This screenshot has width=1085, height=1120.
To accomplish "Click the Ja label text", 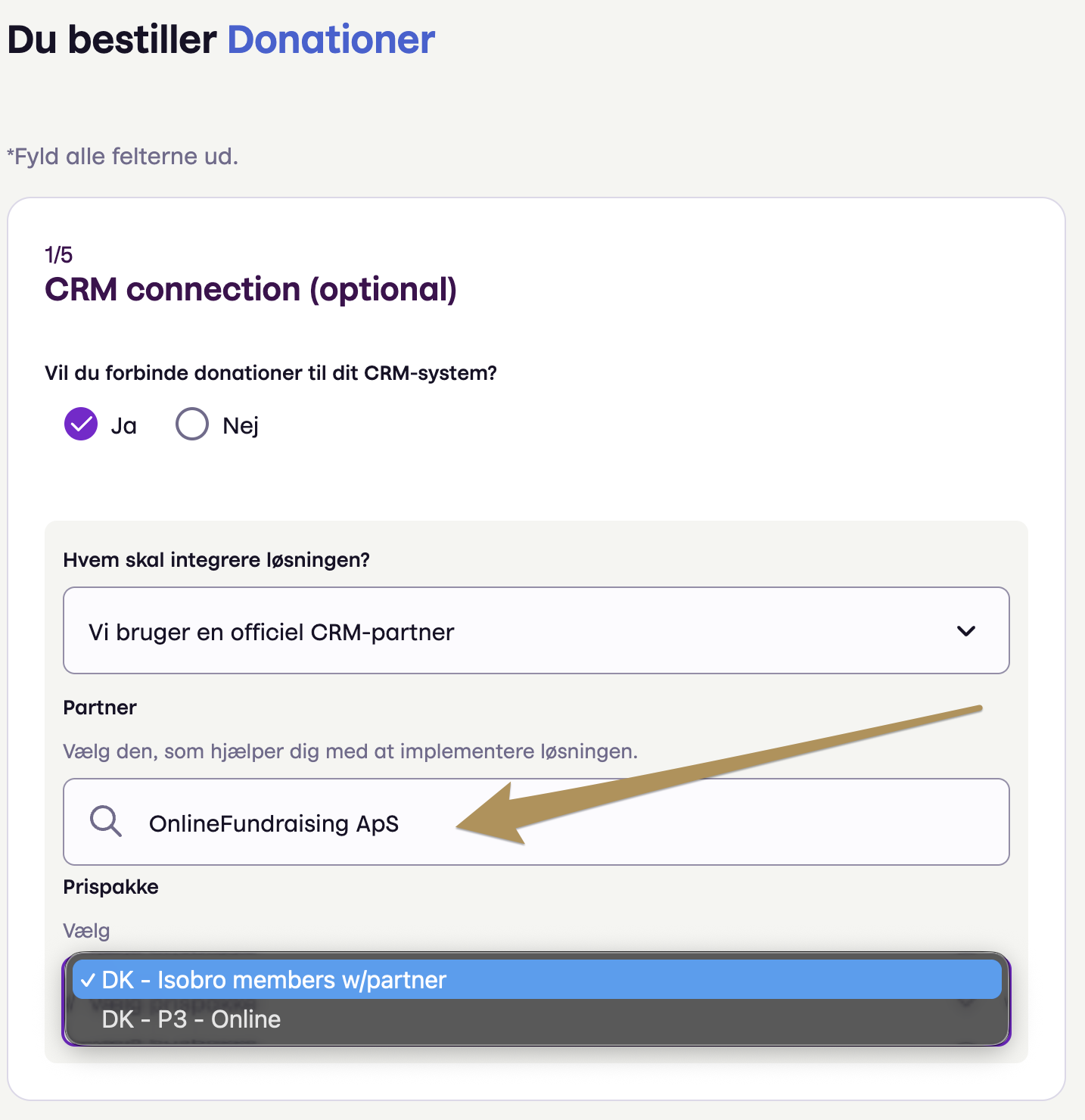I will (123, 425).
